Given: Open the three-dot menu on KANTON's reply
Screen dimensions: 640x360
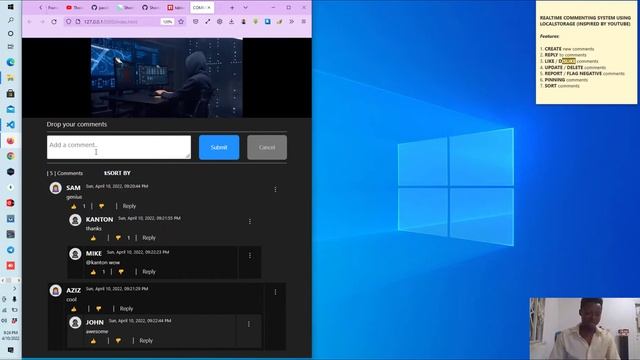Looking at the screenshot, I should 250,221.
